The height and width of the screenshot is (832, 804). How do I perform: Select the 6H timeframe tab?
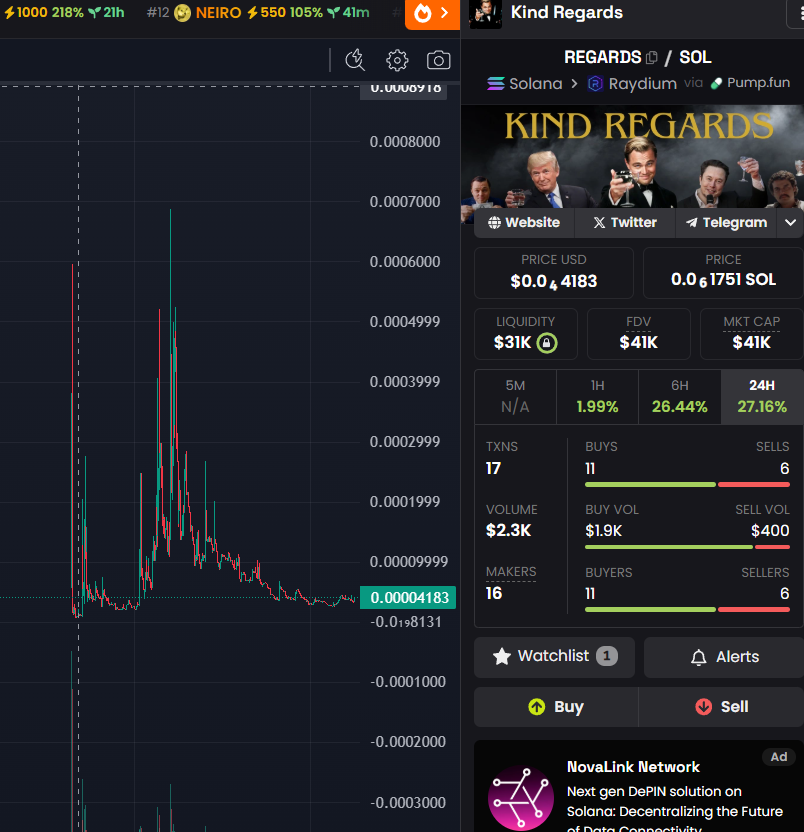tap(679, 396)
